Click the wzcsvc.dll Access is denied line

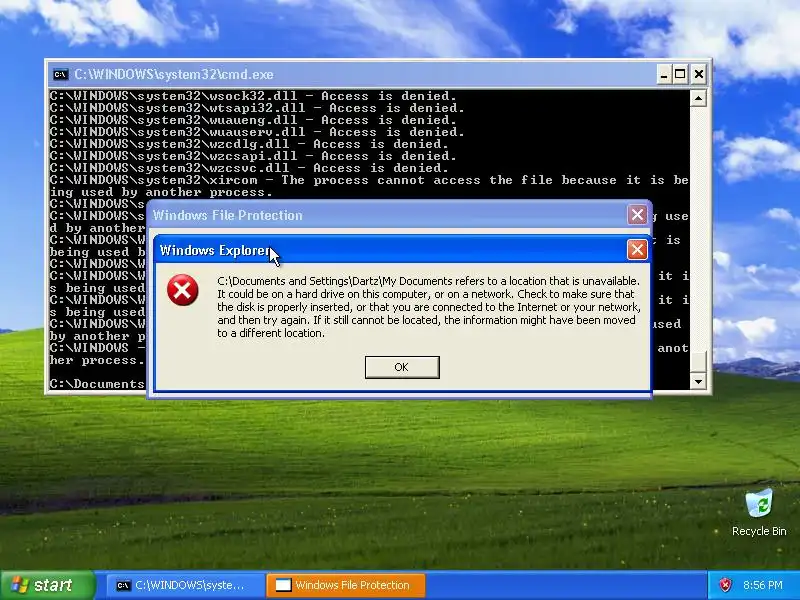[x=248, y=168]
